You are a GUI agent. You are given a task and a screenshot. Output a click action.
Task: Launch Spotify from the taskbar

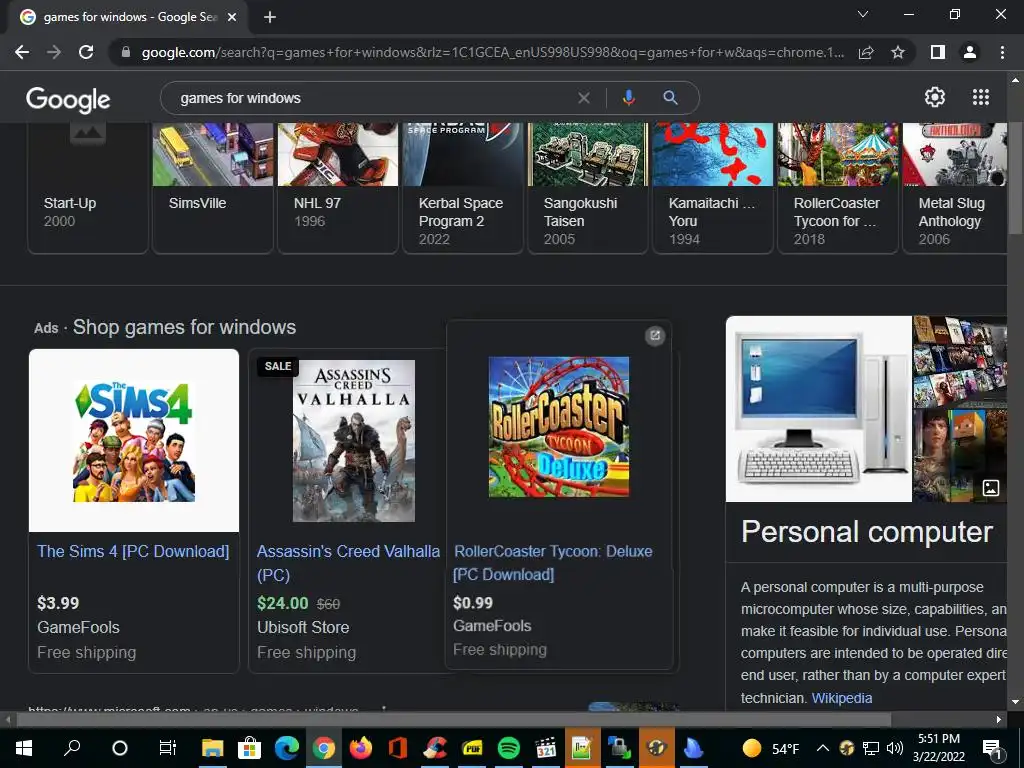[509, 748]
